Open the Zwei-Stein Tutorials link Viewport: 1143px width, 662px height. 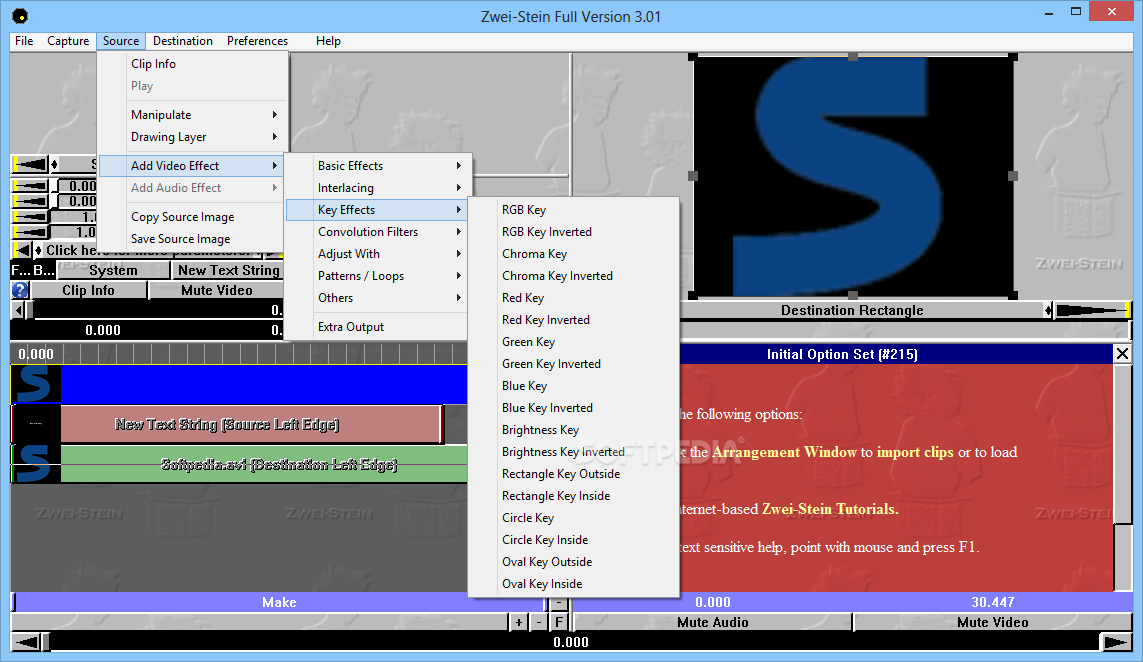(x=830, y=509)
